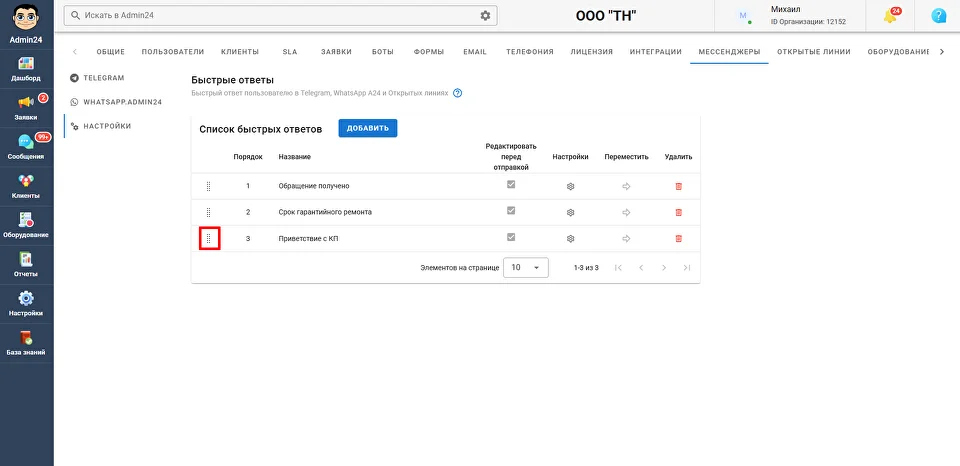Open settings gear for Обращение получено
The width and height of the screenshot is (960, 466).
[570, 186]
